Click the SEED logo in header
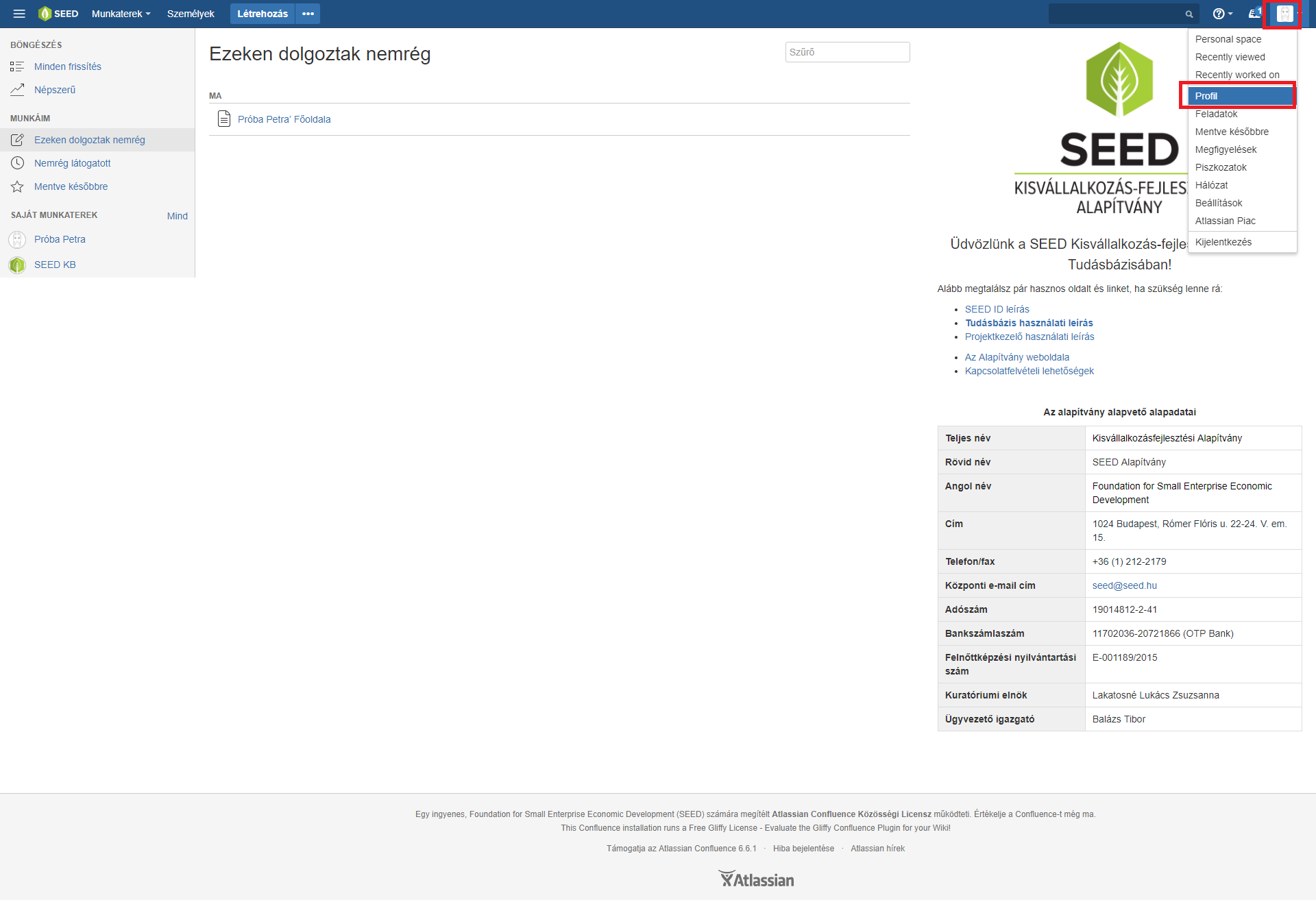The width and height of the screenshot is (1316, 900). (59, 14)
